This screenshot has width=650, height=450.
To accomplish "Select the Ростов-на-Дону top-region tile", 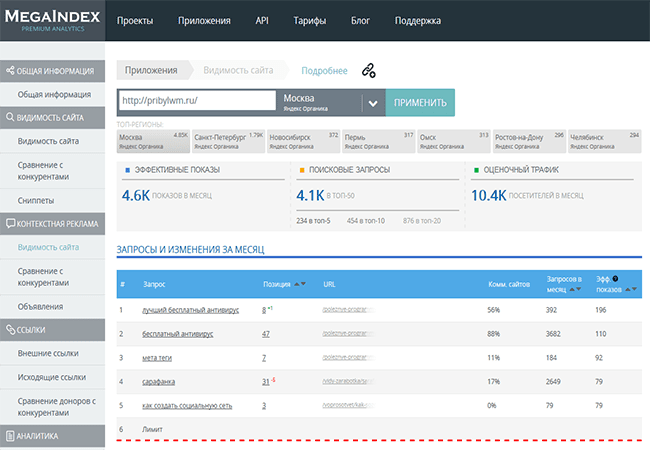I will click(x=529, y=141).
